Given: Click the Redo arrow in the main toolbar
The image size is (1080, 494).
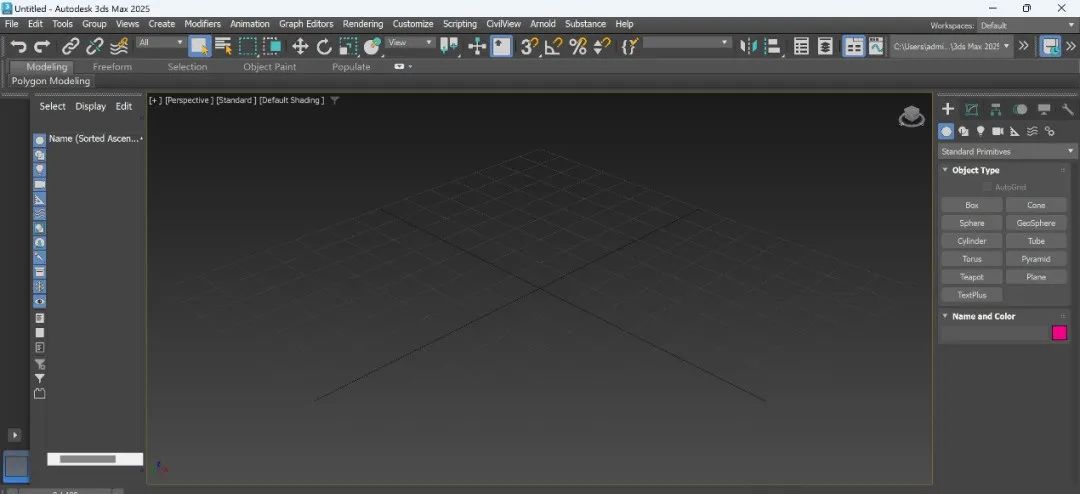Looking at the screenshot, I should click(x=42, y=47).
